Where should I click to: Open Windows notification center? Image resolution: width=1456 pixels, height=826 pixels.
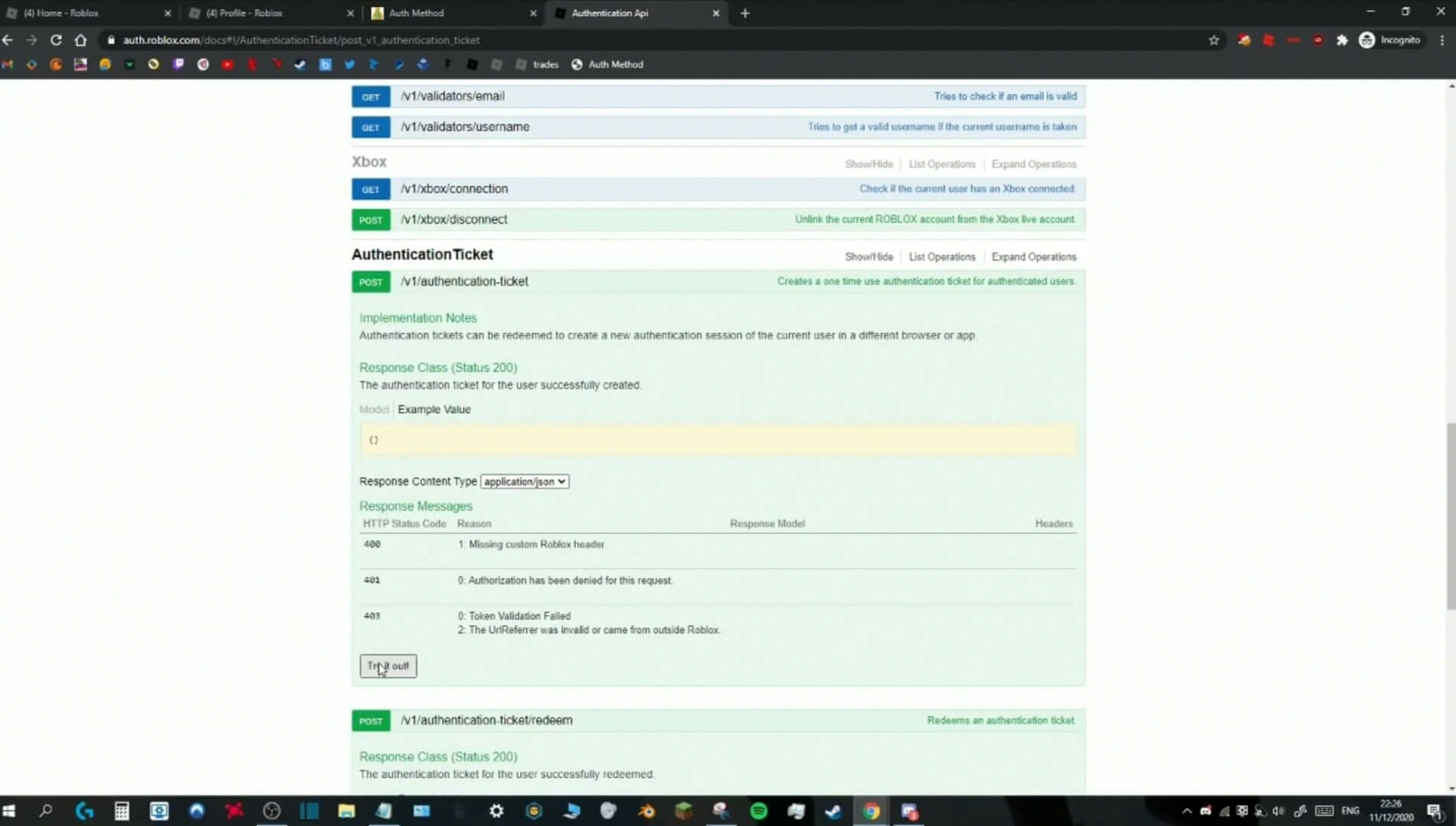click(1435, 811)
